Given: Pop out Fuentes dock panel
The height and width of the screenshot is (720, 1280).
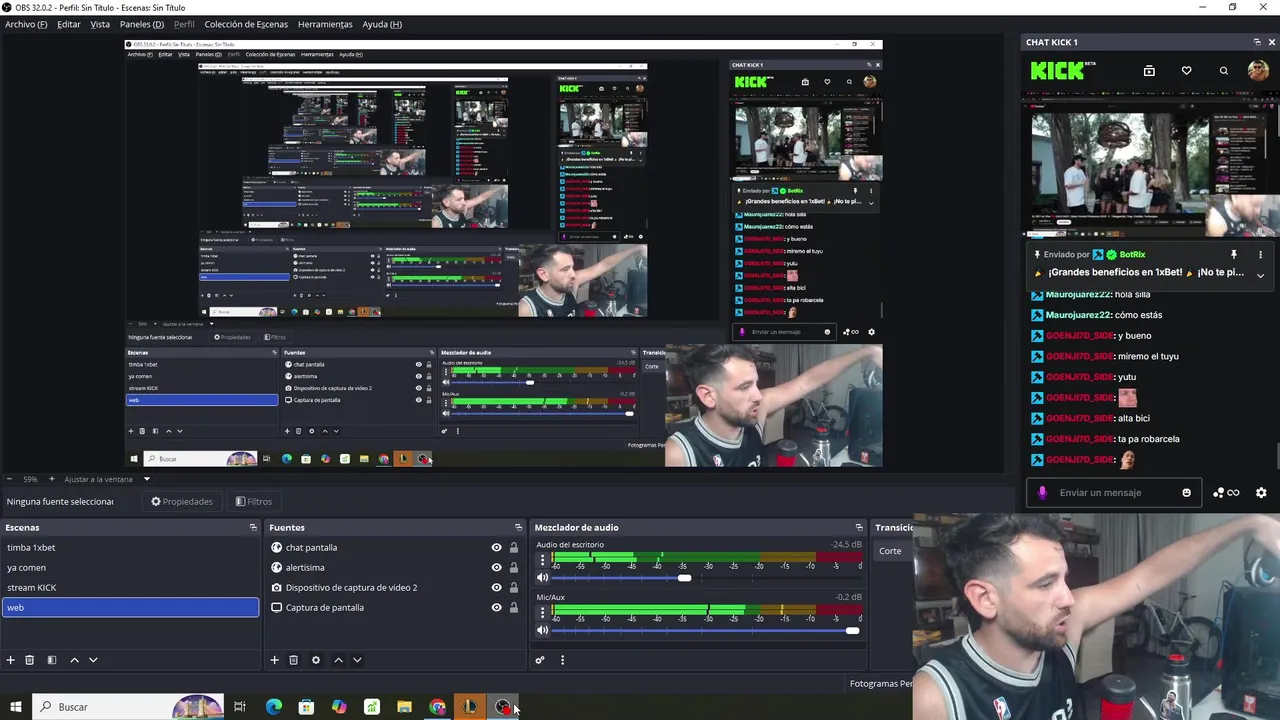Looking at the screenshot, I should coord(518,527).
